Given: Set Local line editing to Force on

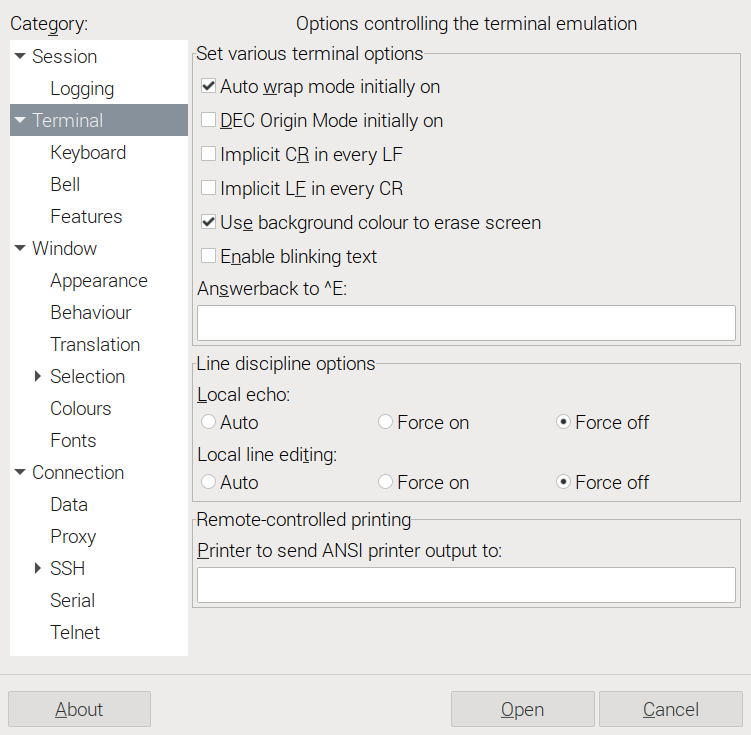Looking at the screenshot, I should point(386,482).
